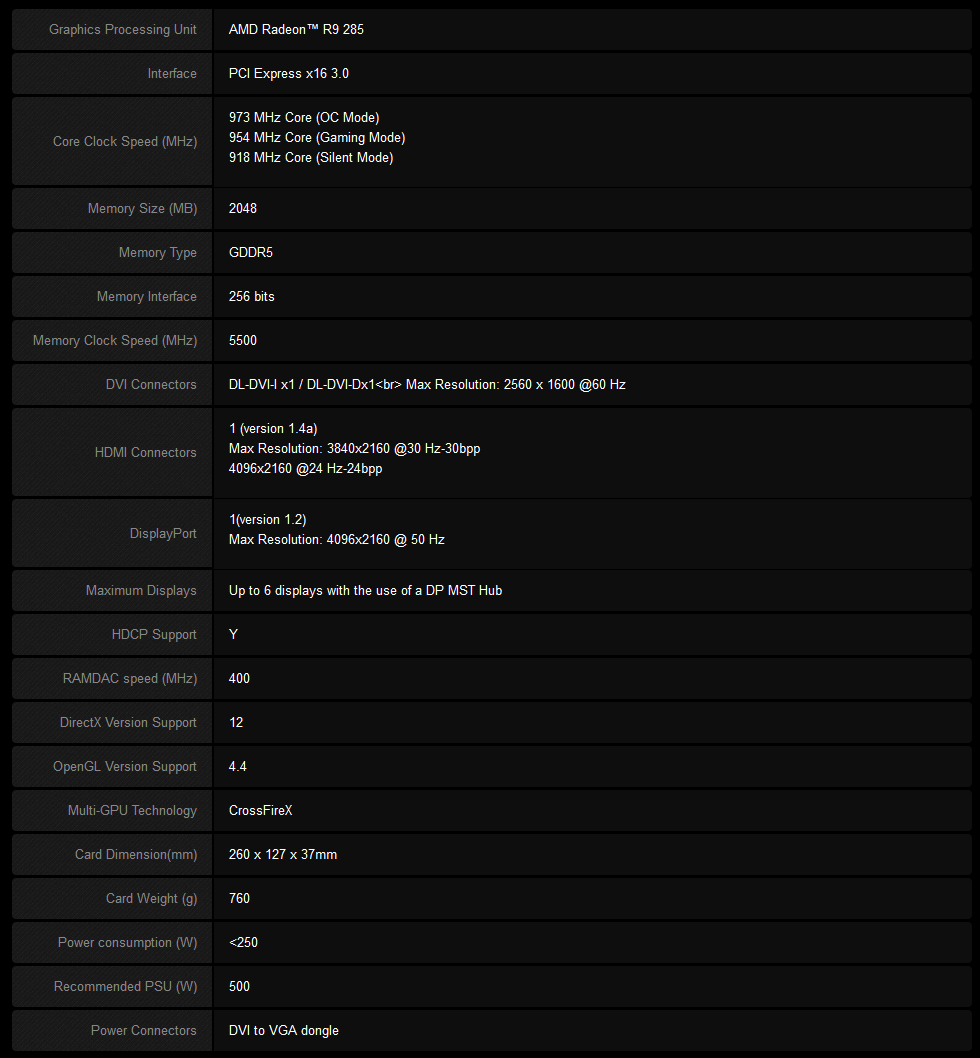
Task: Click the CrossFireX multi-GPU value
Action: [x=260, y=810]
